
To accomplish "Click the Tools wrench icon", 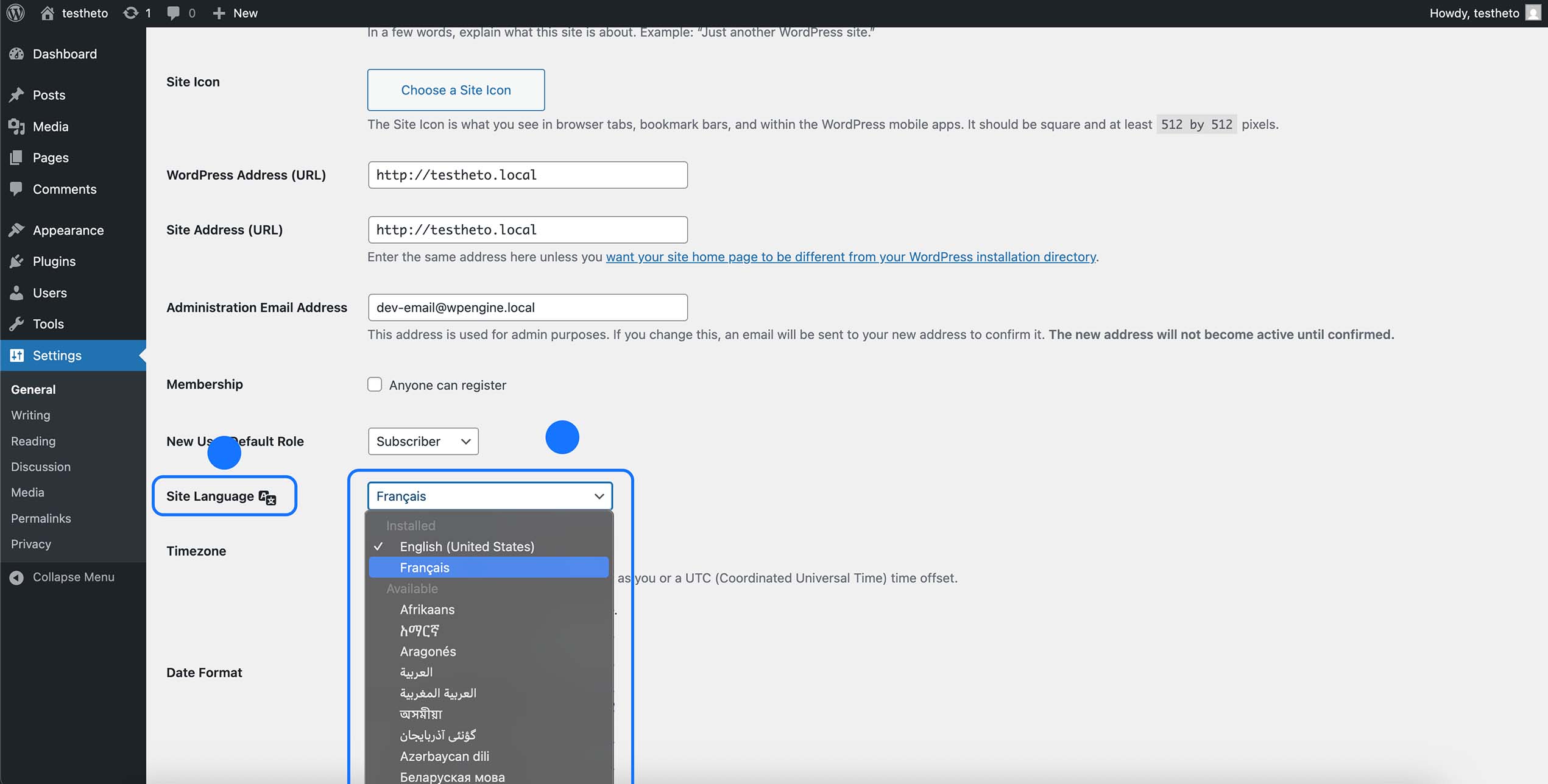I will [x=18, y=323].
